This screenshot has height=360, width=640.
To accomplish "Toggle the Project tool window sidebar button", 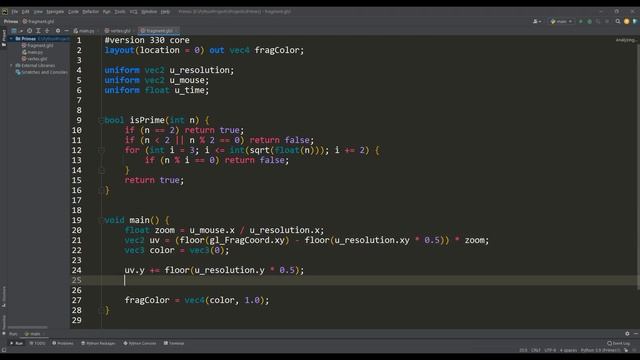I will tap(4, 37).
